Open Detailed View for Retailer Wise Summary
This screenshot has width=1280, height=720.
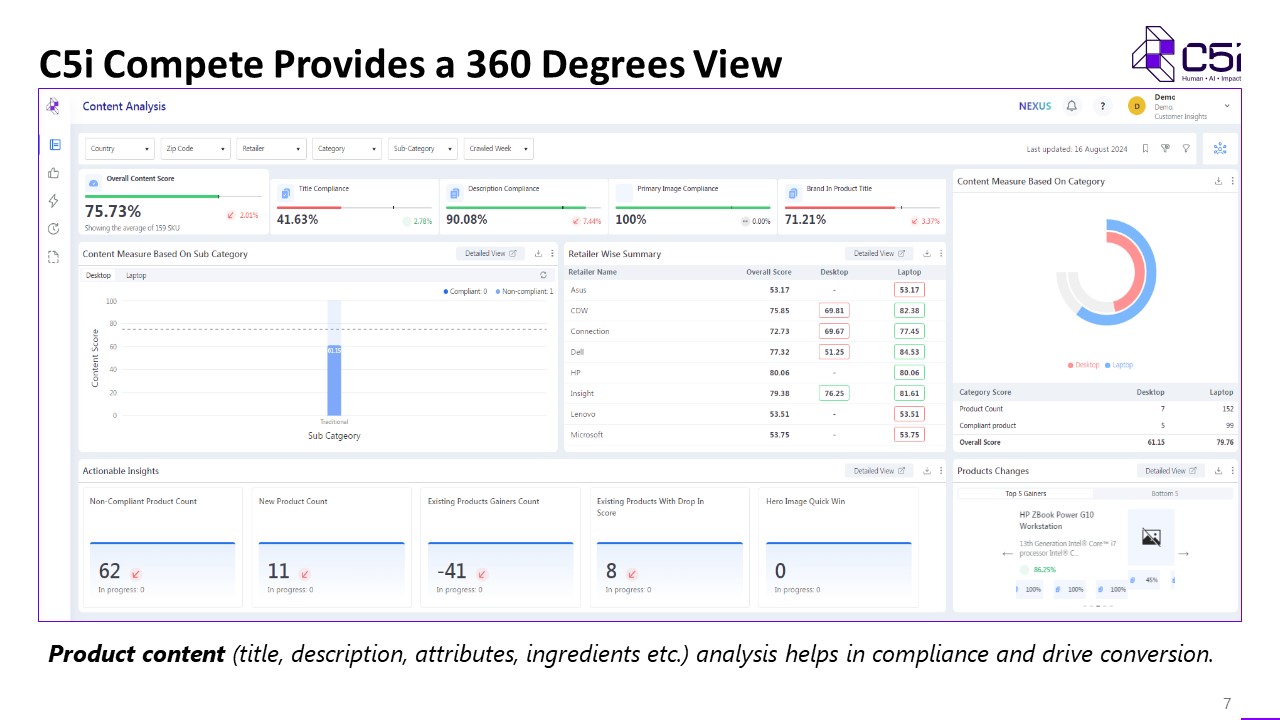(x=880, y=254)
